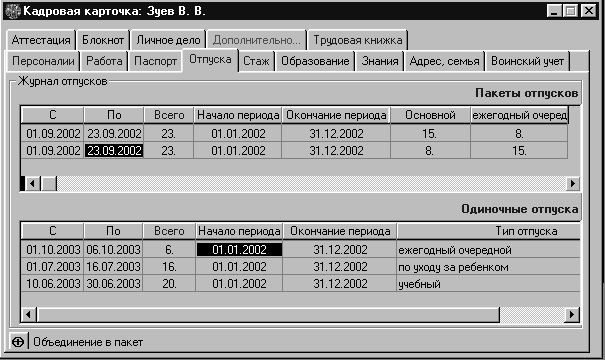The image size is (605, 360).
Task: Click Всего header in Одиночные отпуска table
Action: [169, 231]
